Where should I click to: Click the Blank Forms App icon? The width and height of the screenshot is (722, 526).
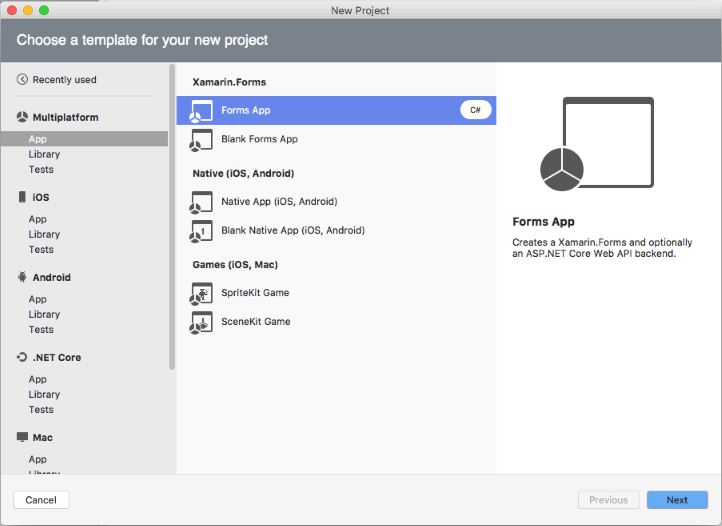click(201, 140)
